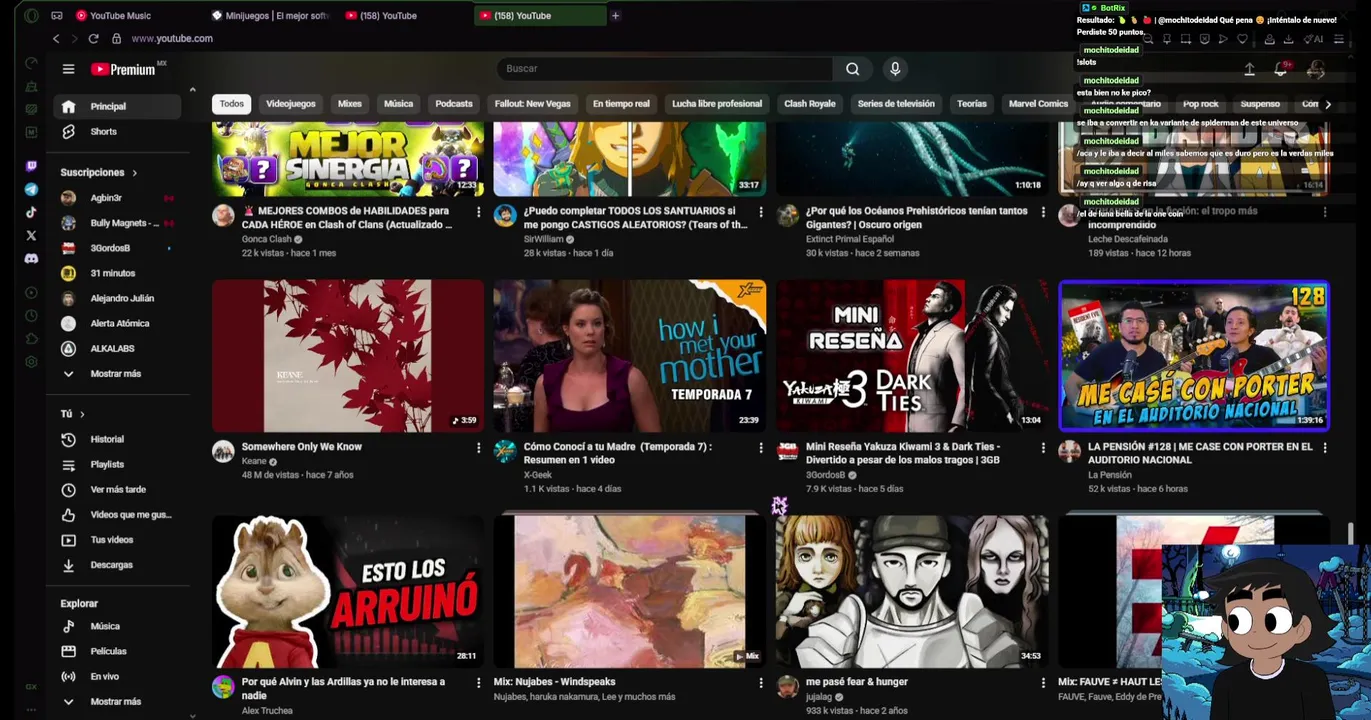Play the Alvin y las Ardillas thumbnail
This screenshot has width=1371, height=720.
pos(348,592)
